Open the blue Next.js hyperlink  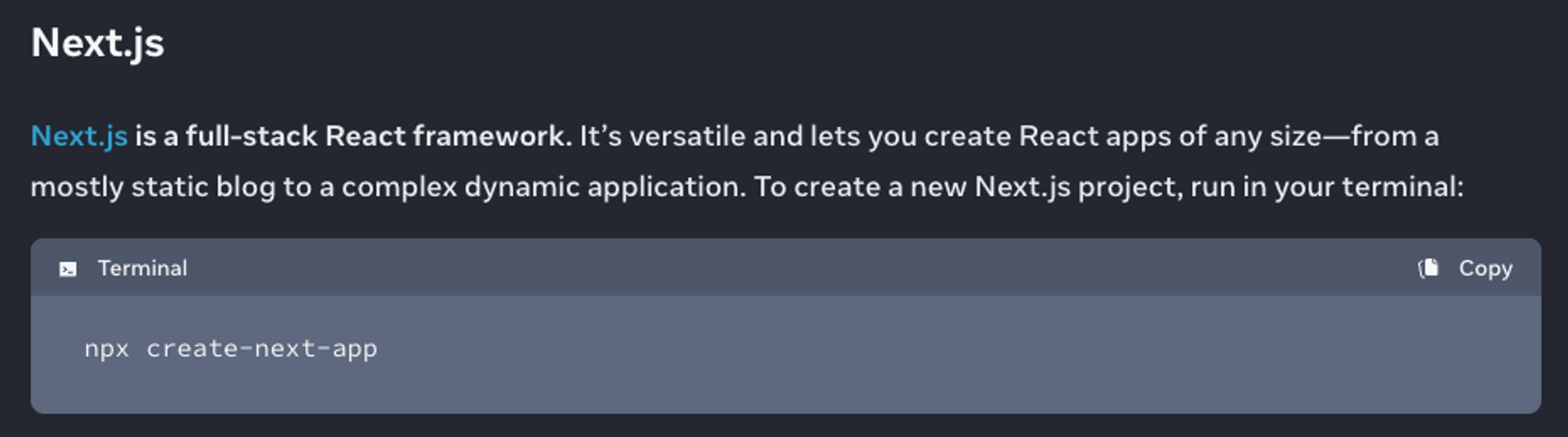[78, 136]
